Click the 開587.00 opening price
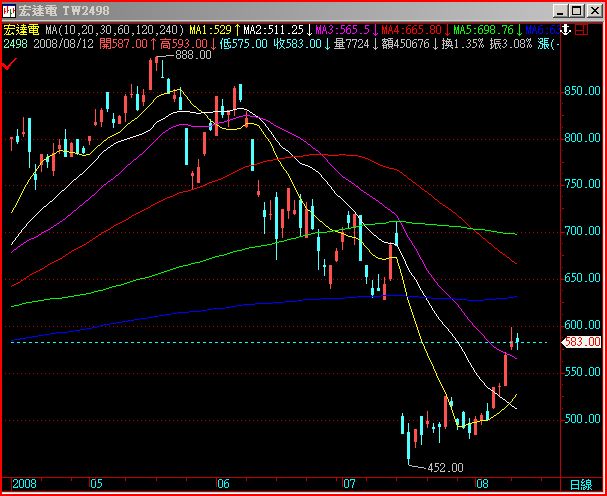607x496 pixels. pyautogui.click(x=123, y=44)
